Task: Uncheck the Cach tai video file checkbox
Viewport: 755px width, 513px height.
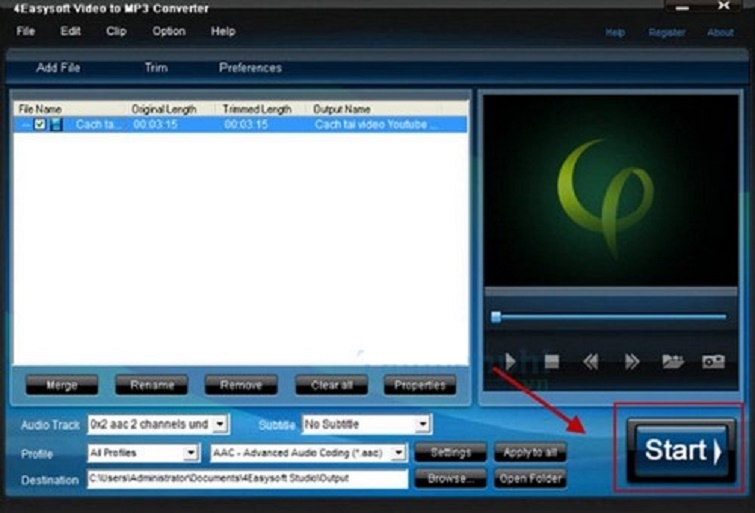Action: [x=40, y=124]
